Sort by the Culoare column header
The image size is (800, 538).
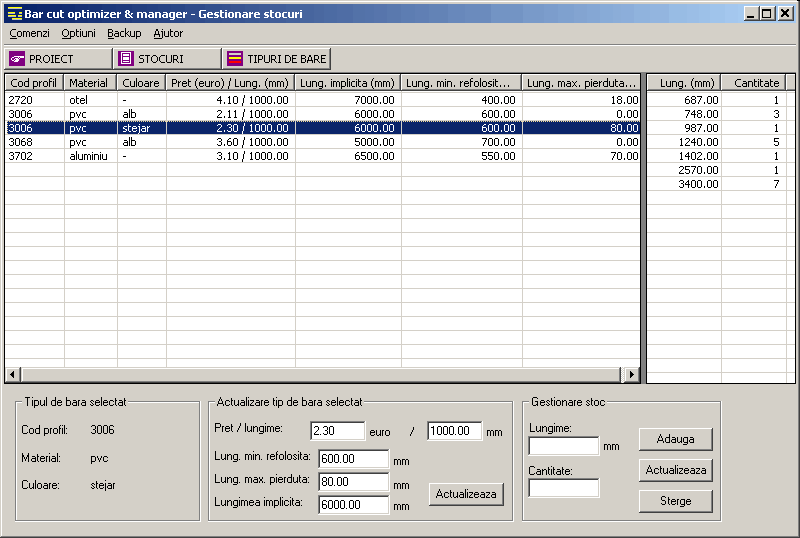click(141, 83)
